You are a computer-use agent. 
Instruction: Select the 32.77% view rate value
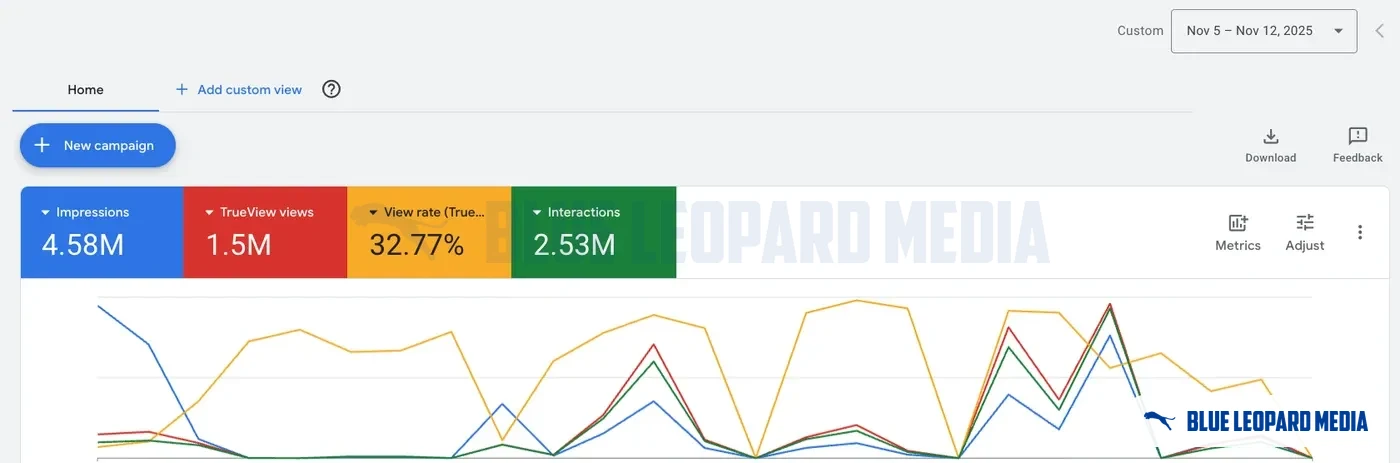[x=416, y=244]
